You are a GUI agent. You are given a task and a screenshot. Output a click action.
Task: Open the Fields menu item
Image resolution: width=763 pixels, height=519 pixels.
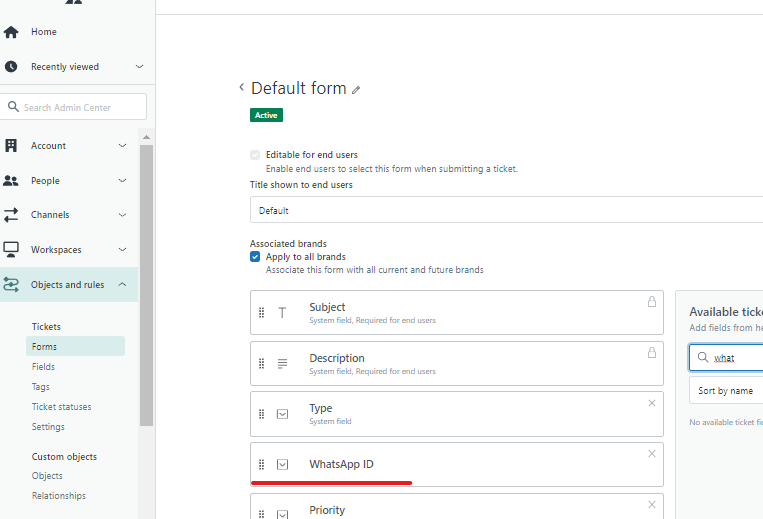[x=43, y=367]
